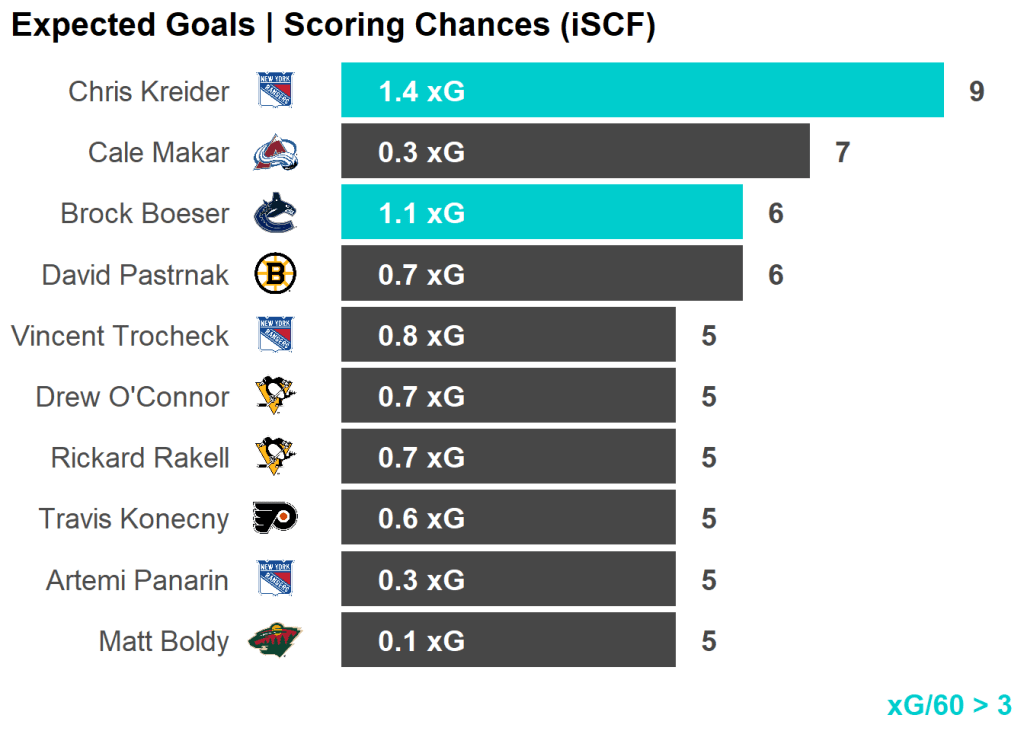The height and width of the screenshot is (731, 1024).
Task: Click the Chris Kreider name label
Action: (148, 92)
